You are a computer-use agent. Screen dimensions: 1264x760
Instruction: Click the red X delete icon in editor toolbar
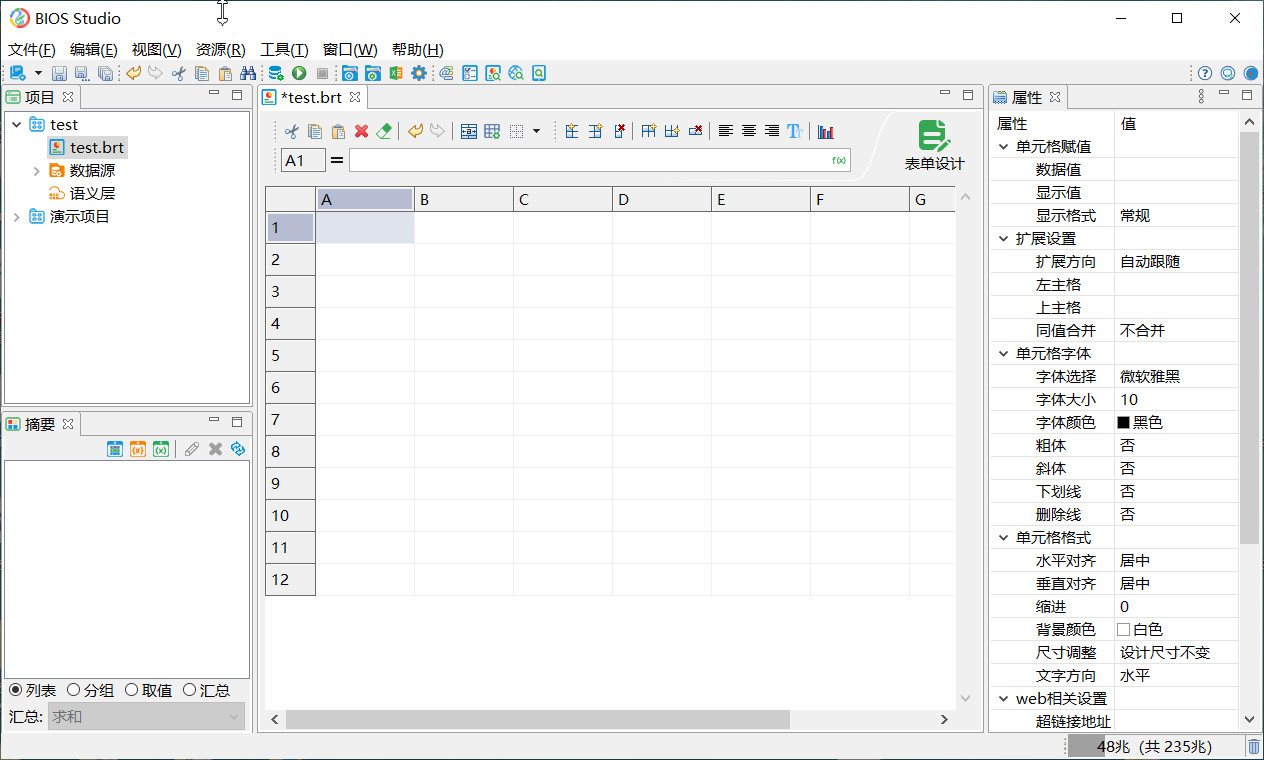point(361,131)
